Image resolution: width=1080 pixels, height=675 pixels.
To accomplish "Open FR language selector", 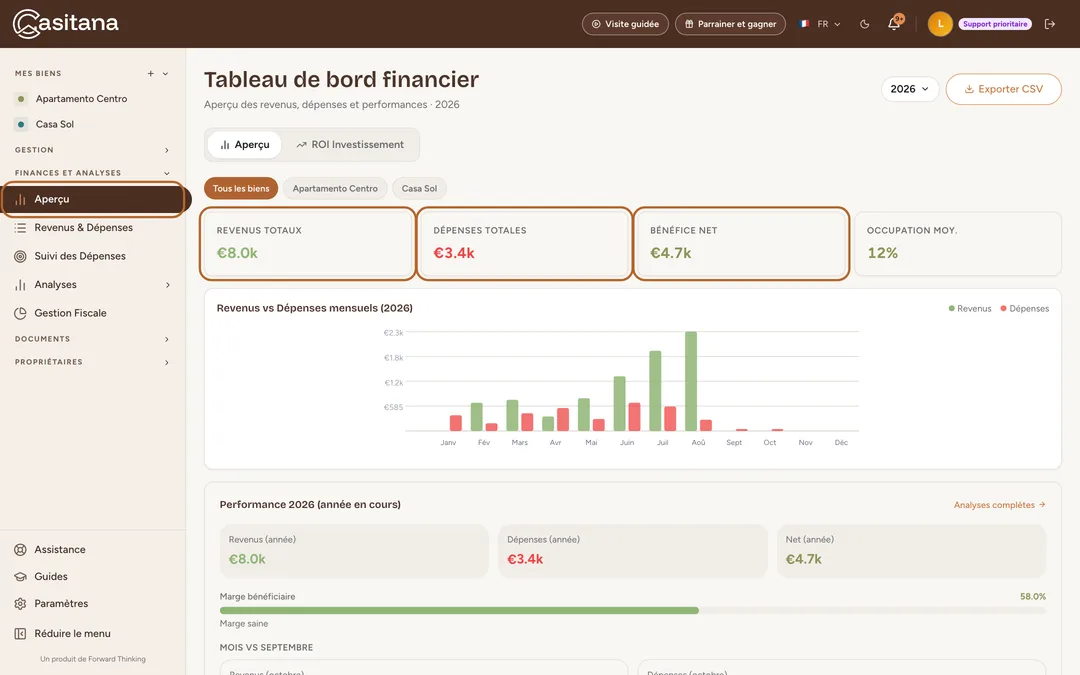I will (820, 24).
